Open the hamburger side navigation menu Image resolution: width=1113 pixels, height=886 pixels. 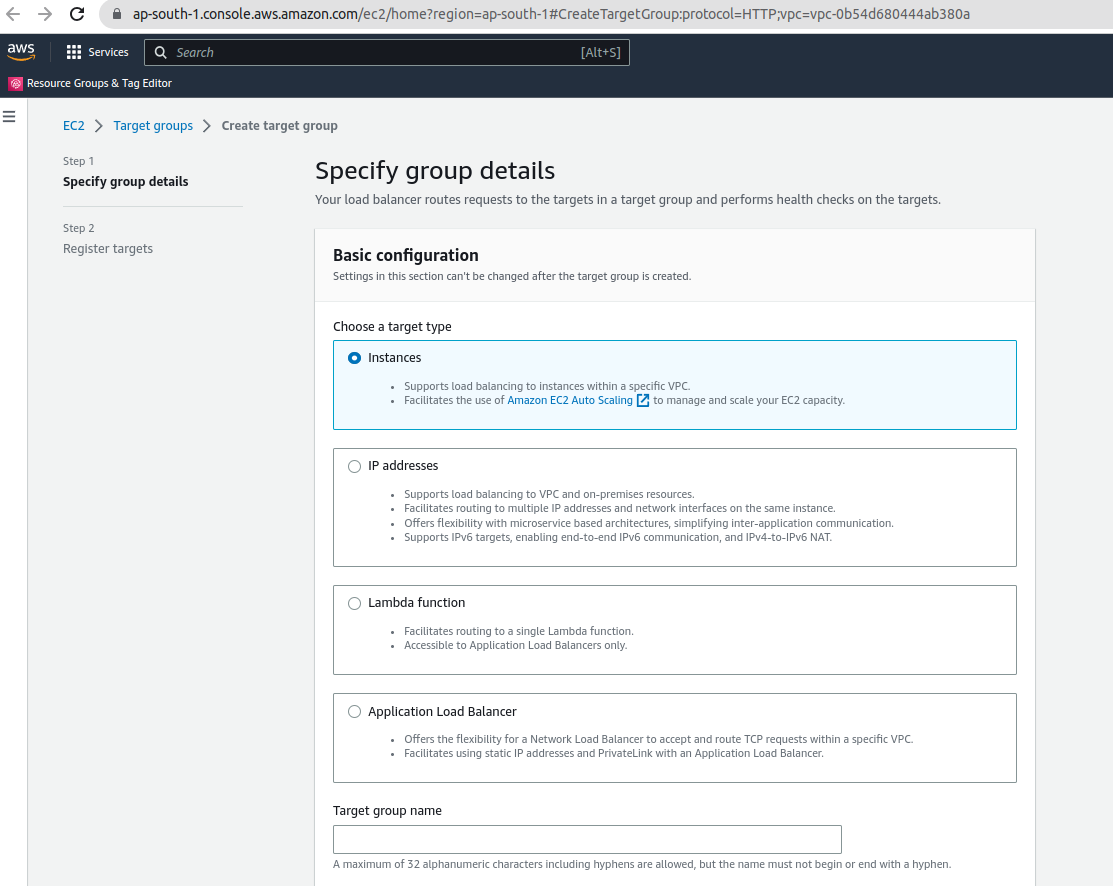pyautogui.click(x=9, y=116)
